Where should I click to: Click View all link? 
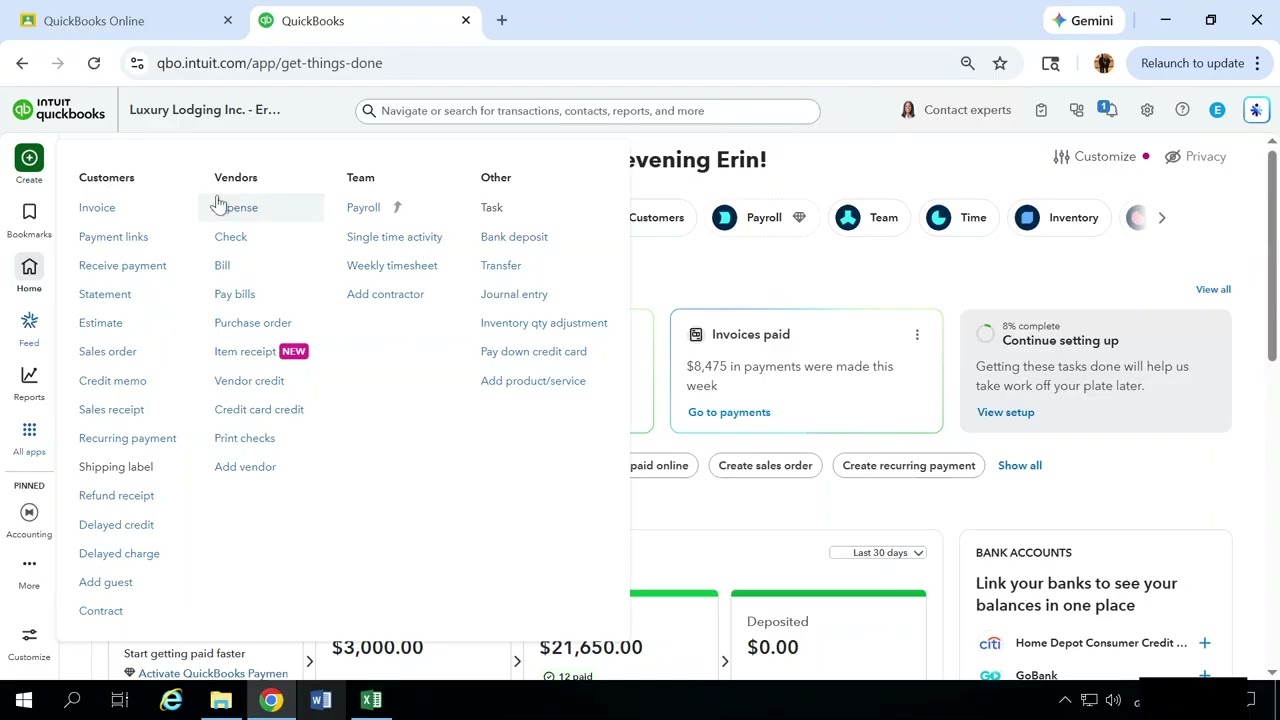tap(1213, 290)
